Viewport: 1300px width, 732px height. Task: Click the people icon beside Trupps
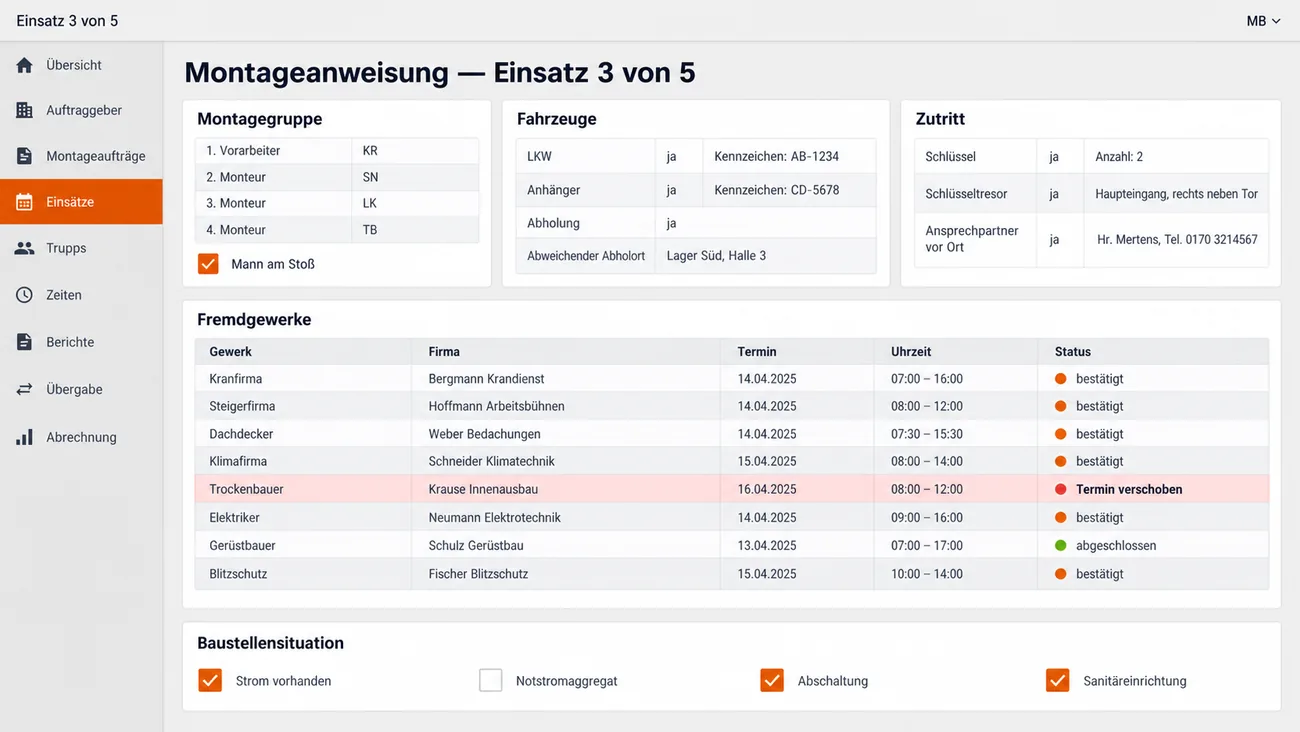24,248
